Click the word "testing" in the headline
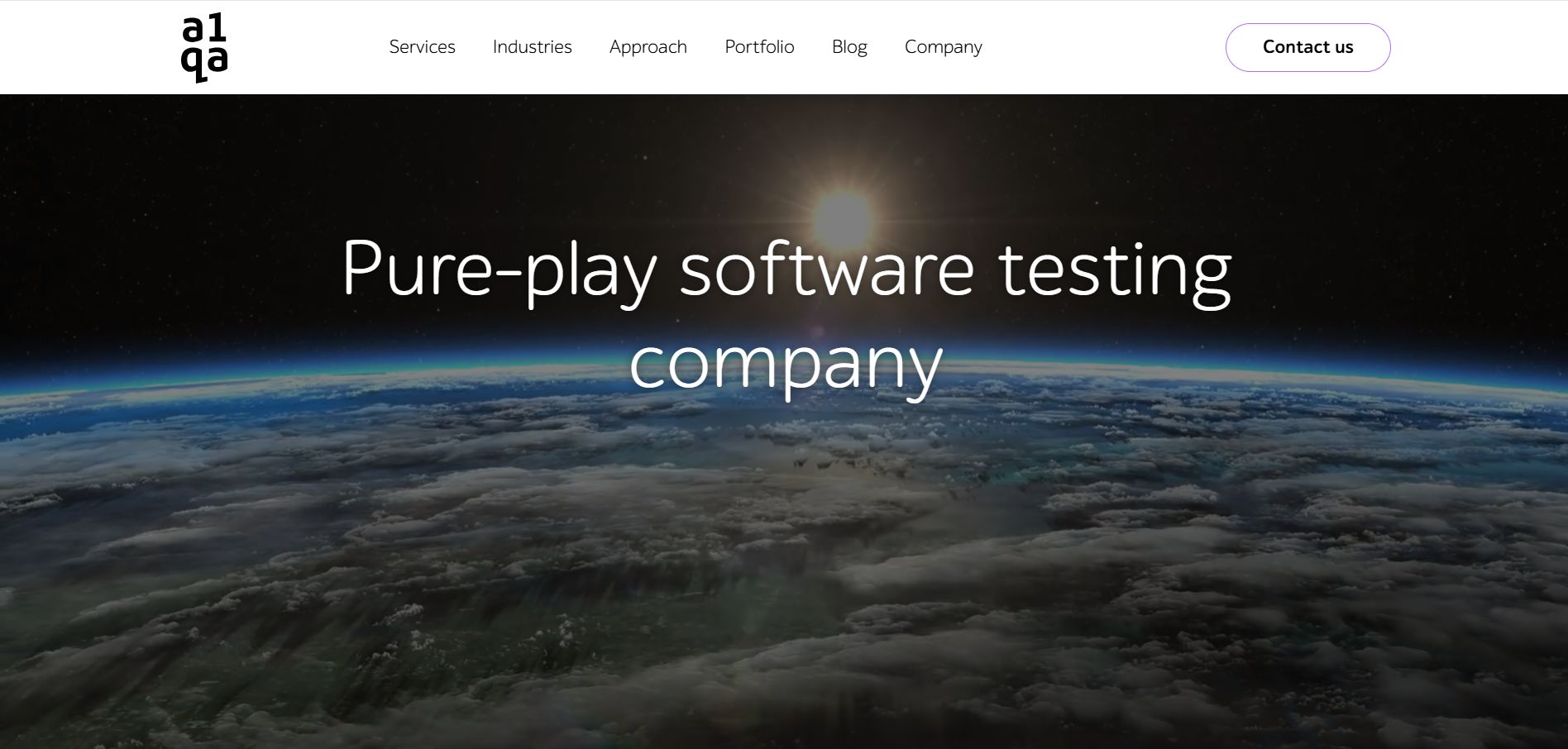1568x749 pixels. [1115, 269]
